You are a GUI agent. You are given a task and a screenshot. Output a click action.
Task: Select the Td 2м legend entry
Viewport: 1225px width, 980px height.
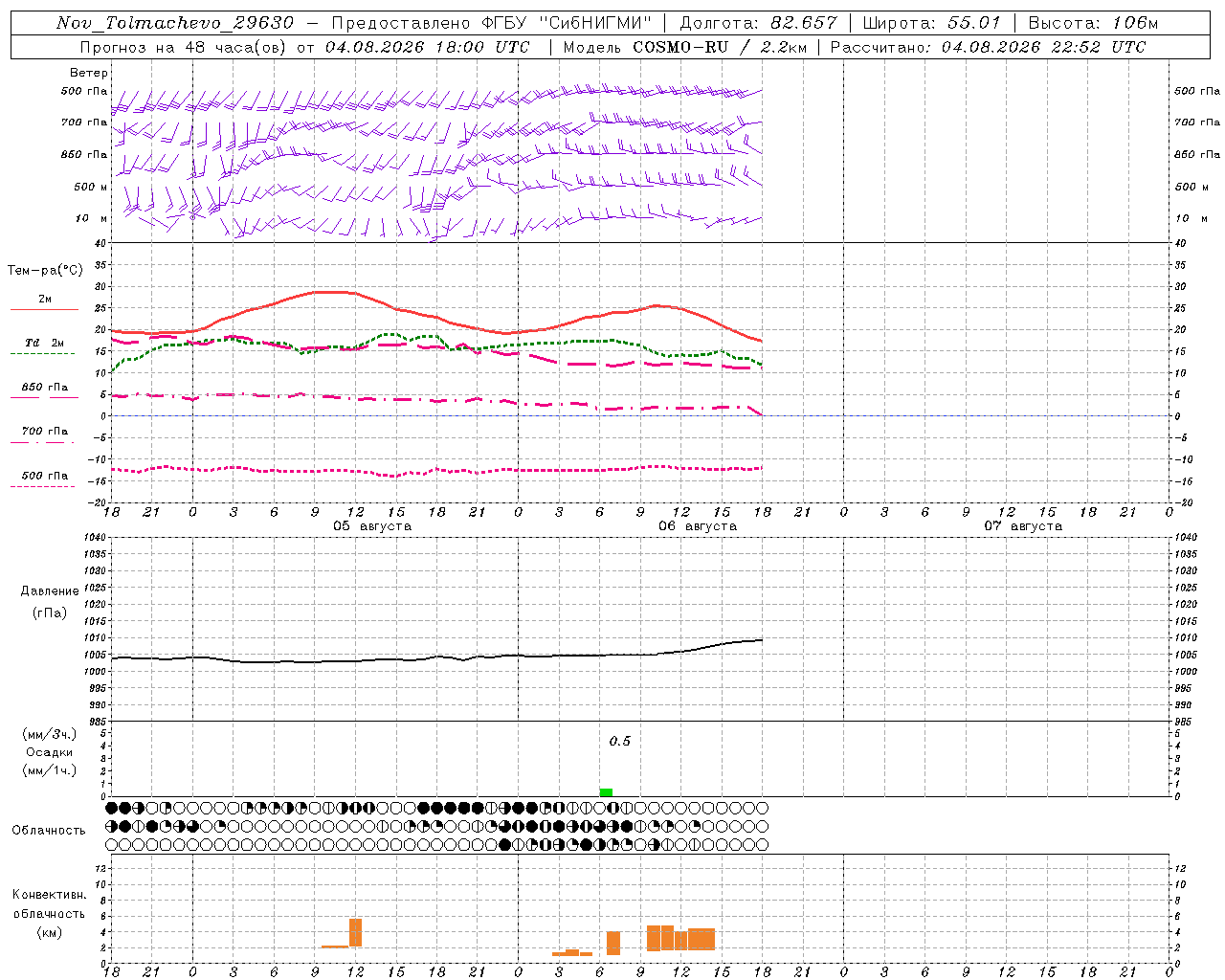click(x=44, y=343)
